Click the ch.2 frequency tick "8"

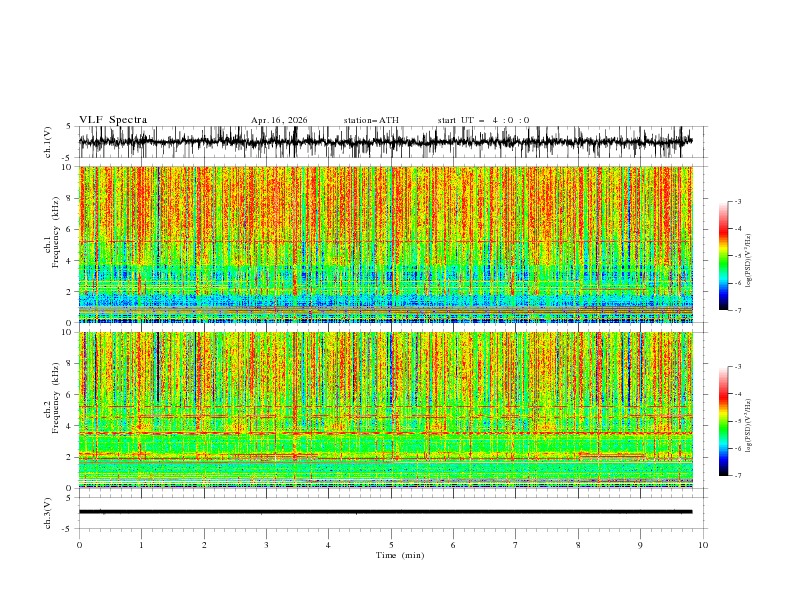[x=69, y=364]
